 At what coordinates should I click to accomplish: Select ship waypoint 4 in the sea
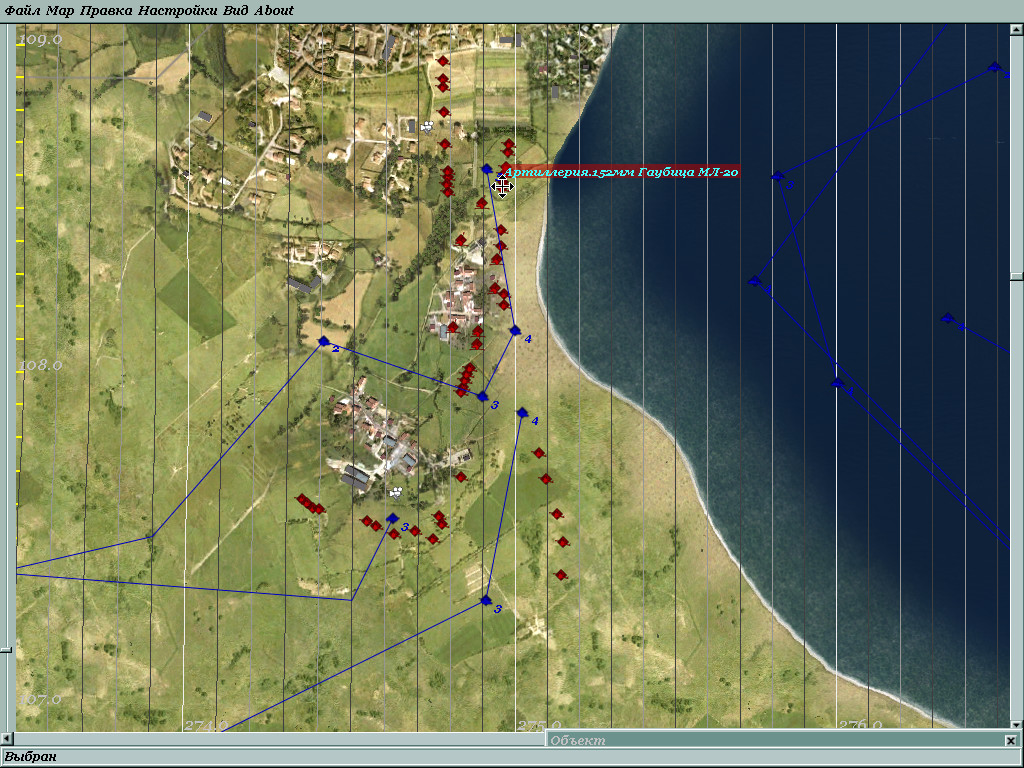point(947,318)
